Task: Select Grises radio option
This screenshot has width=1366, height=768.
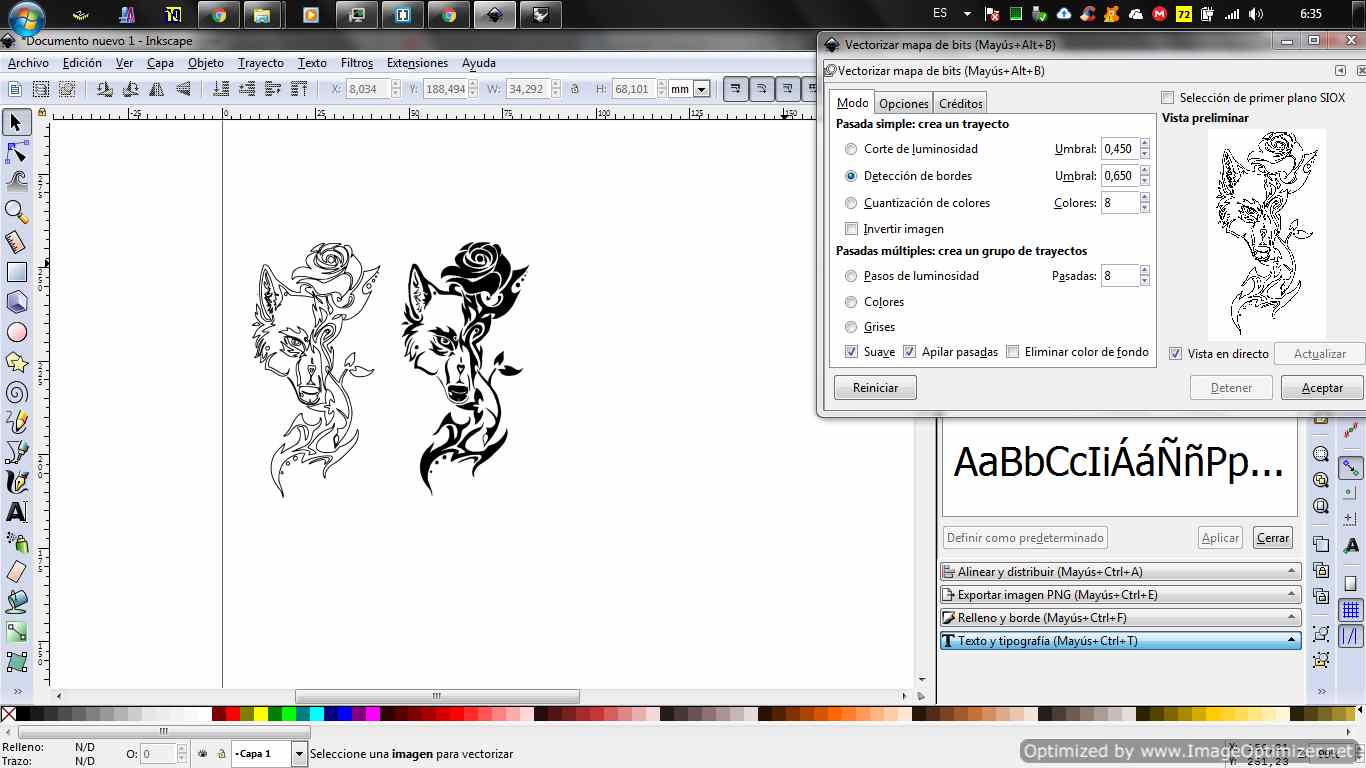Action: [x=851, y=327]
